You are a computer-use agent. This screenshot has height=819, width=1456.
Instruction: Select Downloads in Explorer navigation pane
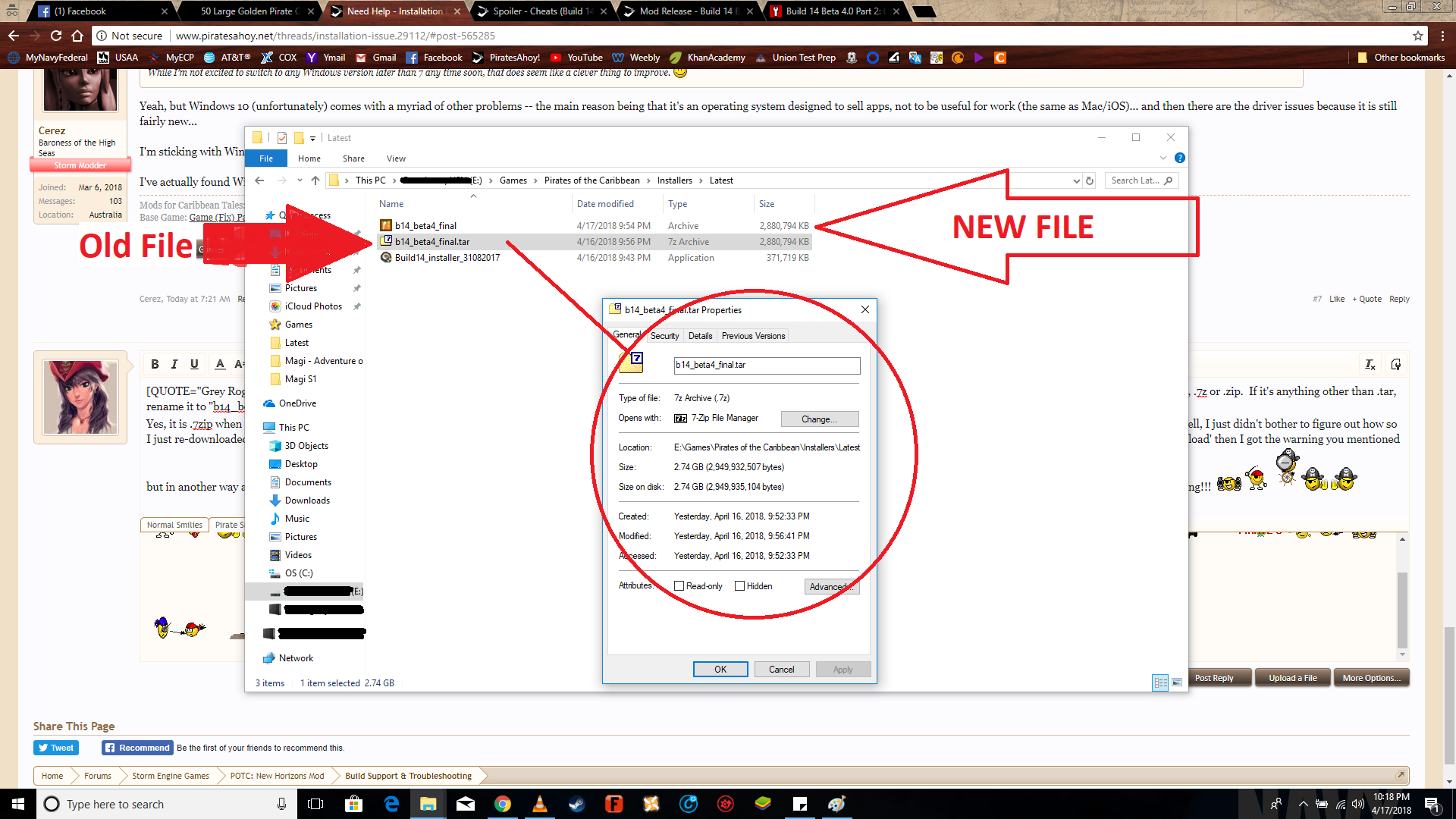click(307, 500)
